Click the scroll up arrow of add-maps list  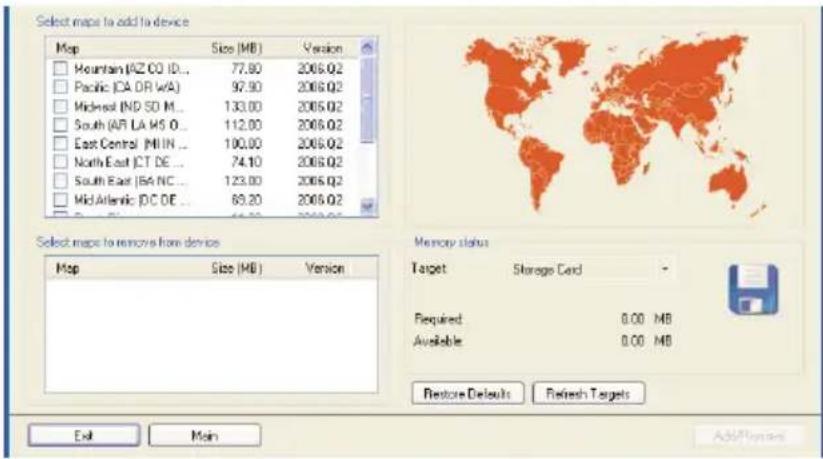[x=367, y=48]
